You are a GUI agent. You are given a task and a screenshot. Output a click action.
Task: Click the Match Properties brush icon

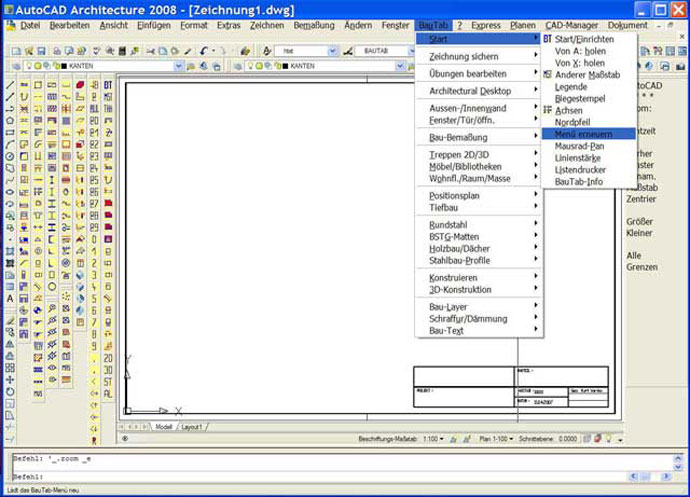coord(188,51)
